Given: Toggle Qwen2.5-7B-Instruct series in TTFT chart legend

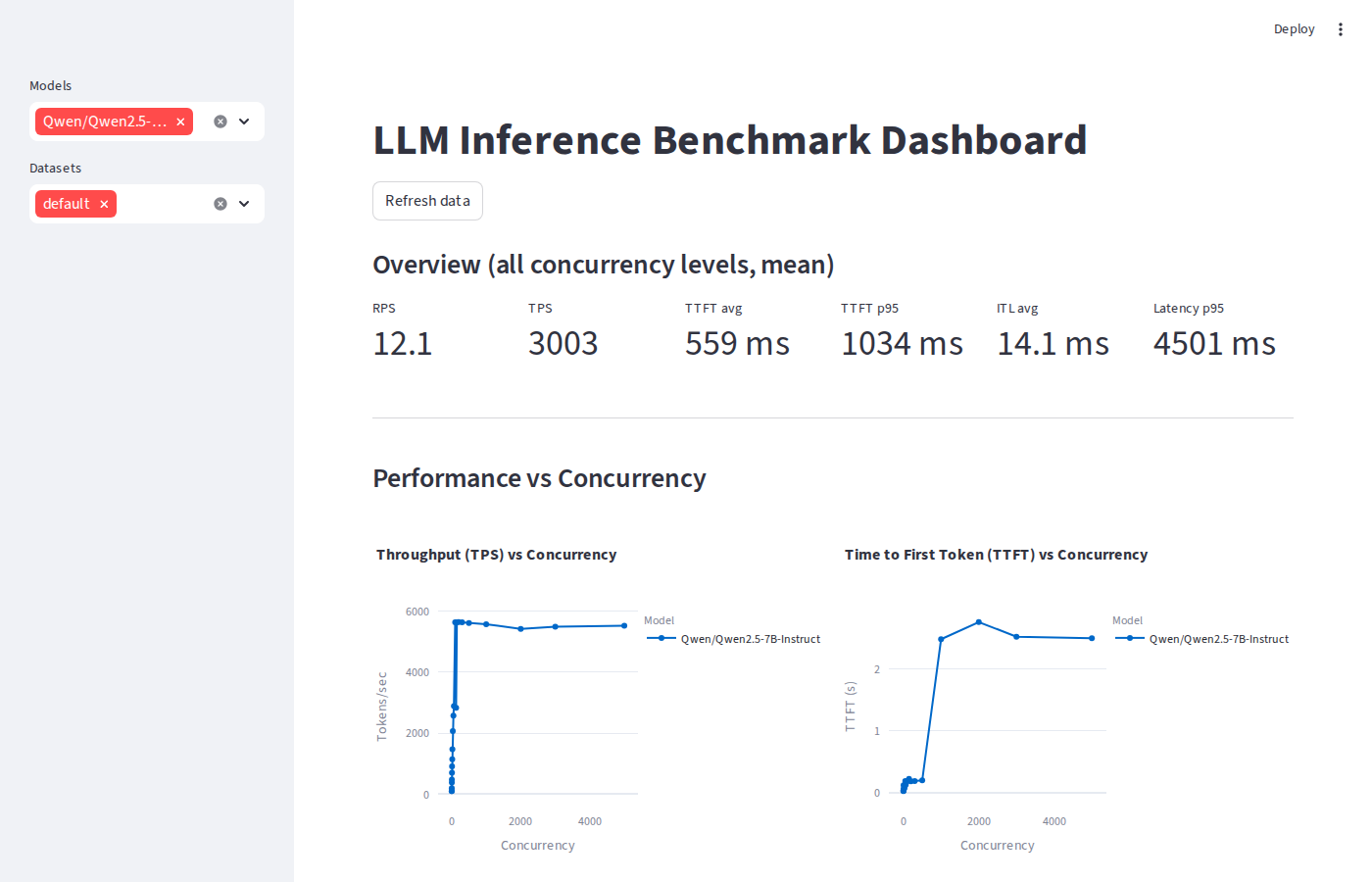Looking at the screenshot, I should click(x=1218, y=638).
